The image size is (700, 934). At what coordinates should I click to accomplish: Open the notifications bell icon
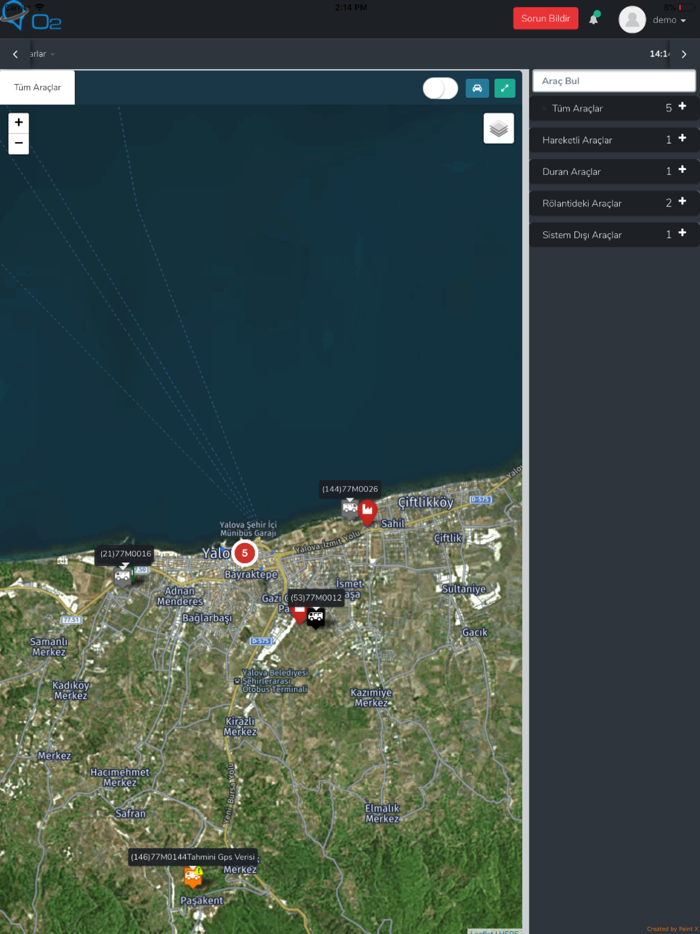(593, 19)
